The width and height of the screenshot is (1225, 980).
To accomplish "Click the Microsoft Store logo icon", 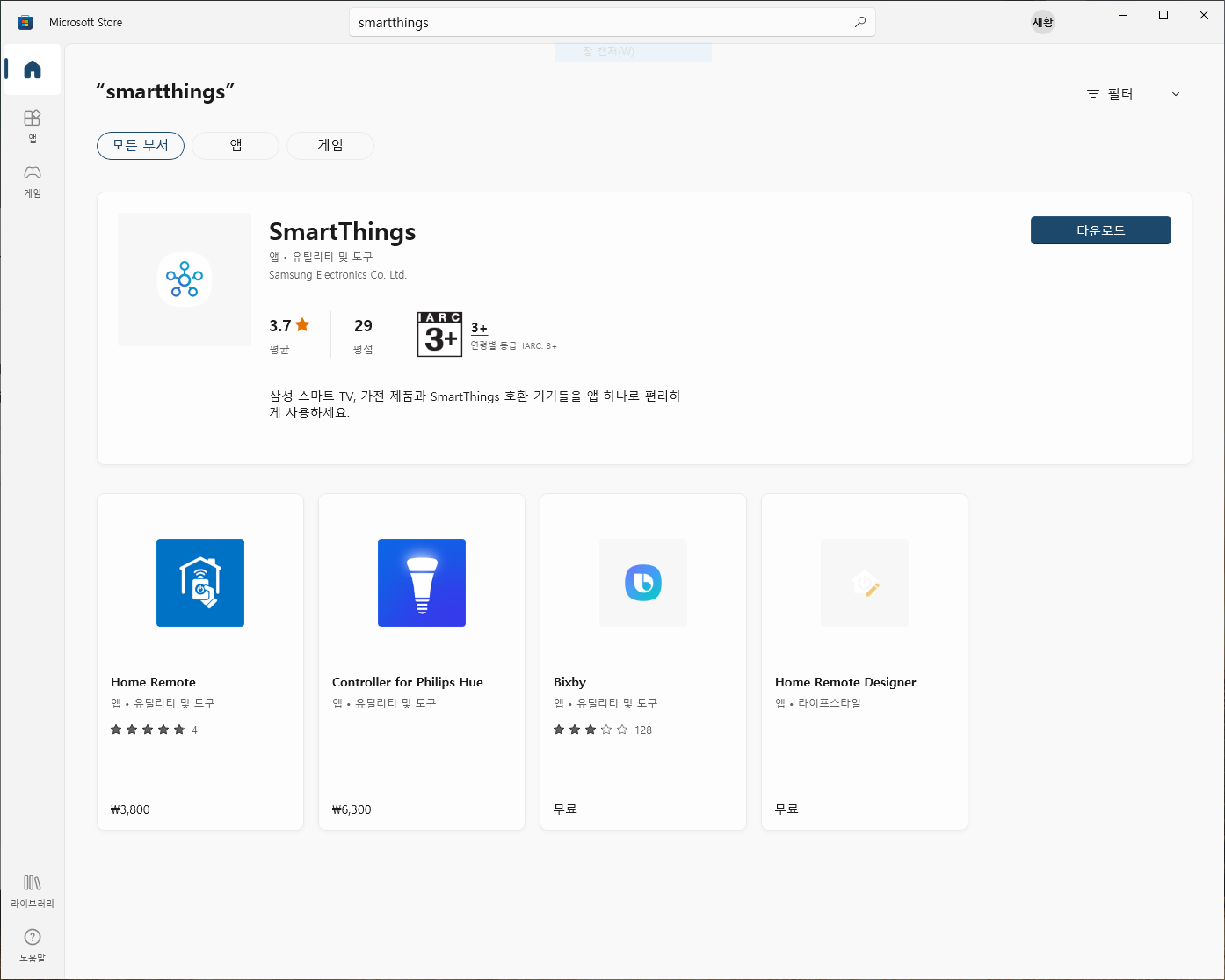I will pos(25,22).
